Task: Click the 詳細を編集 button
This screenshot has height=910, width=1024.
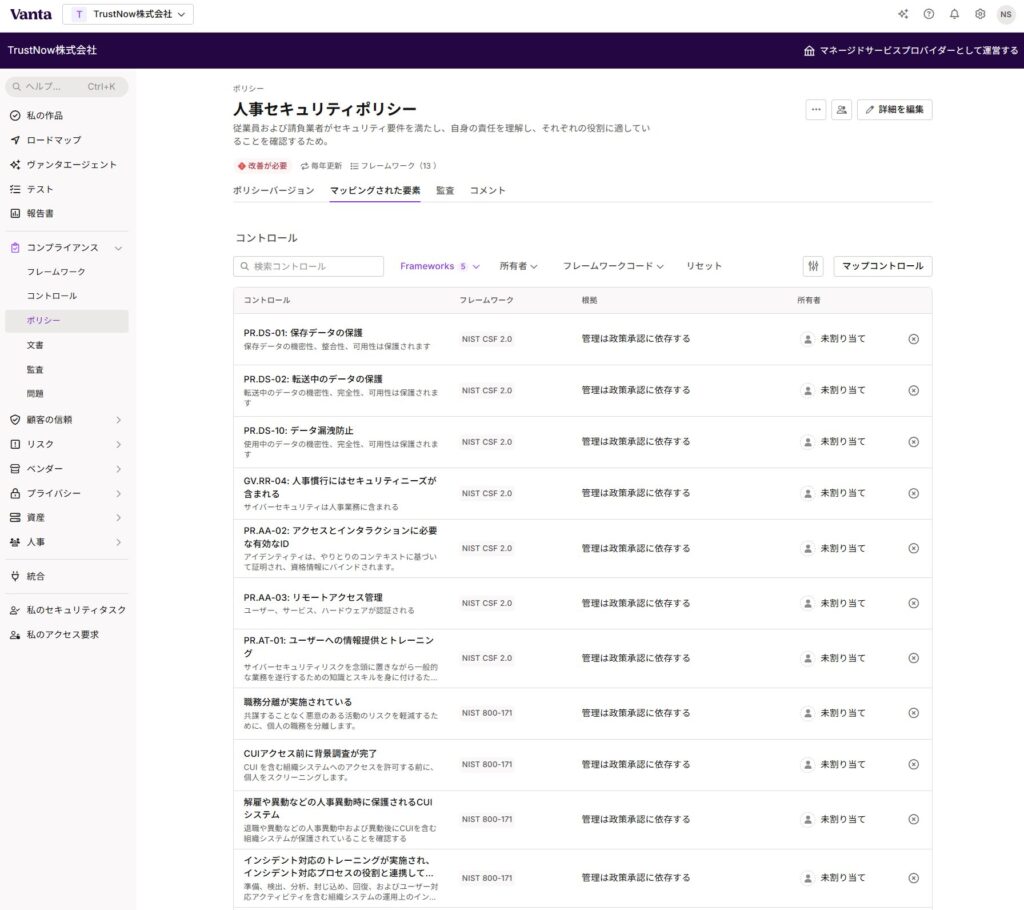Action: pyautogui.click(x=894, y=110)
